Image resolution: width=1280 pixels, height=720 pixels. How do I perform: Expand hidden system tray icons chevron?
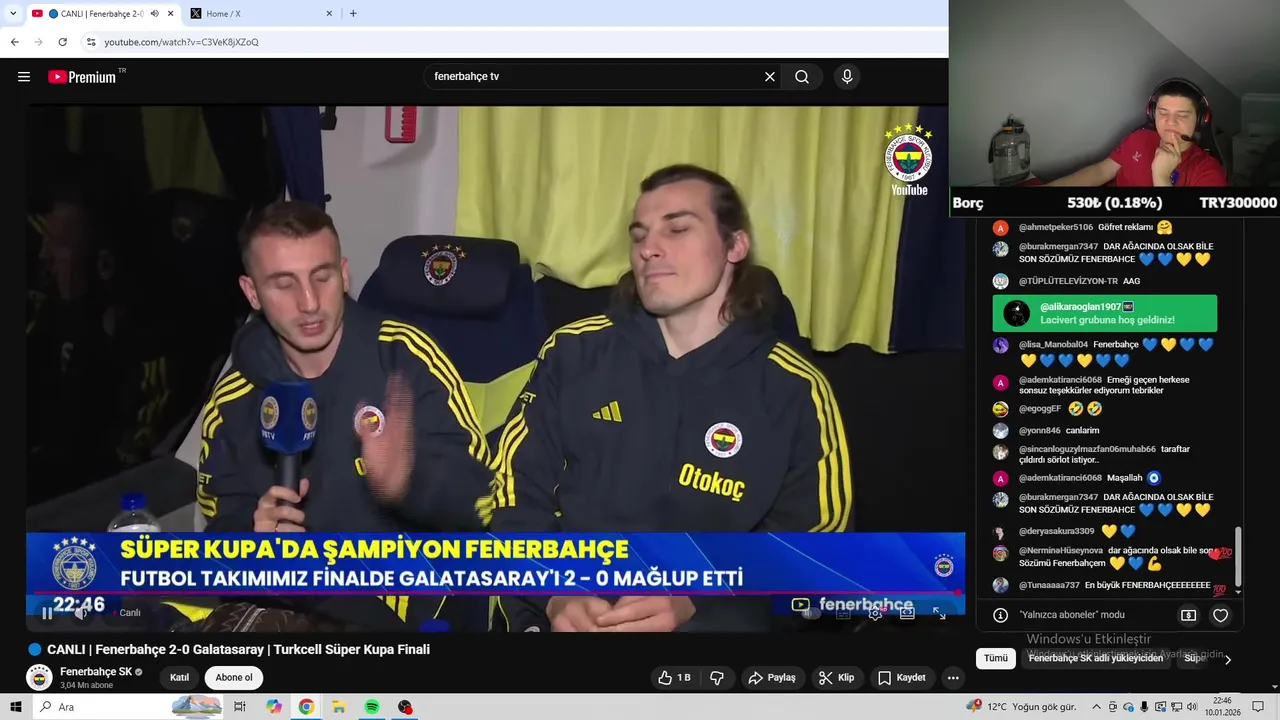click(x=1098, y=707)
